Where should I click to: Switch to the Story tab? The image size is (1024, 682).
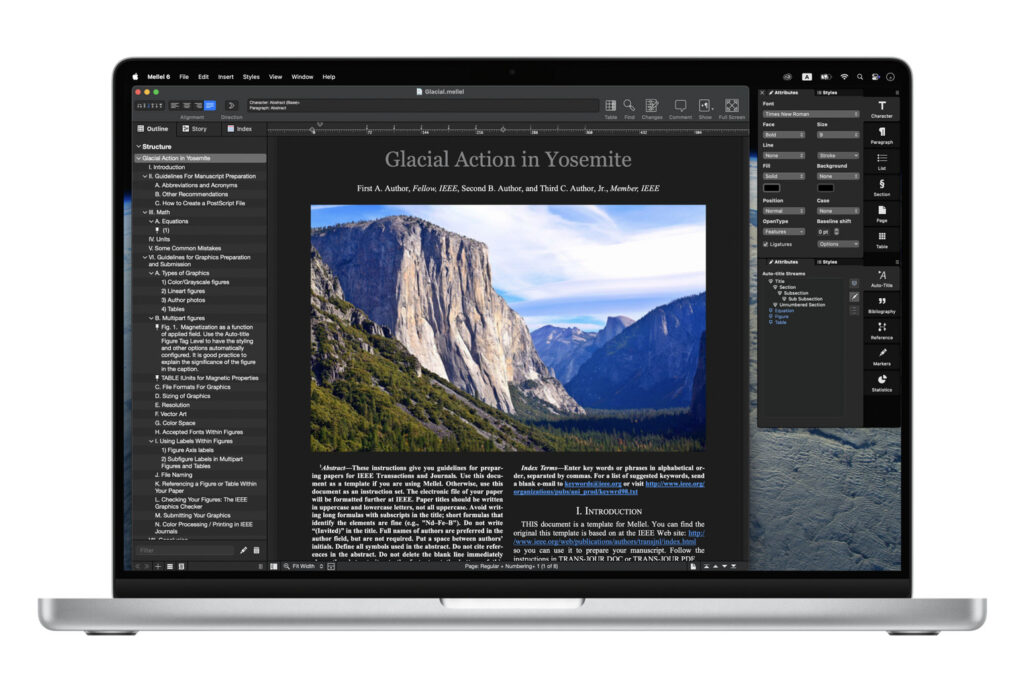pos(194,129)
